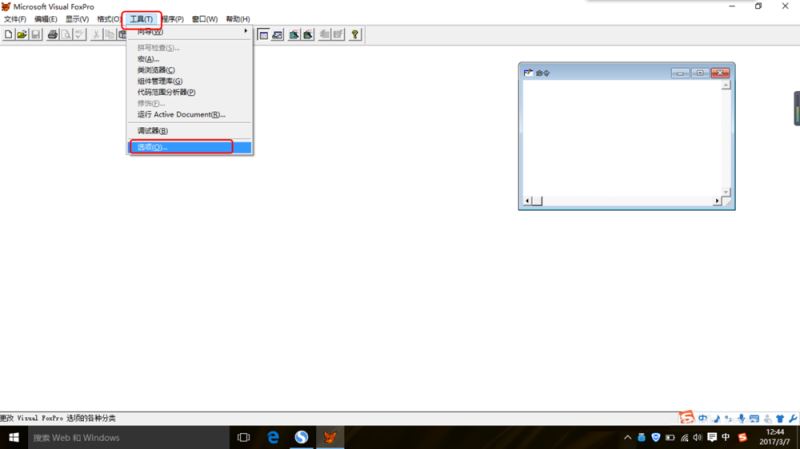The height and width of the screenshot is (449, 800).
Task: Open Sogou browser taskbar icon
Action: click(301, 437)
